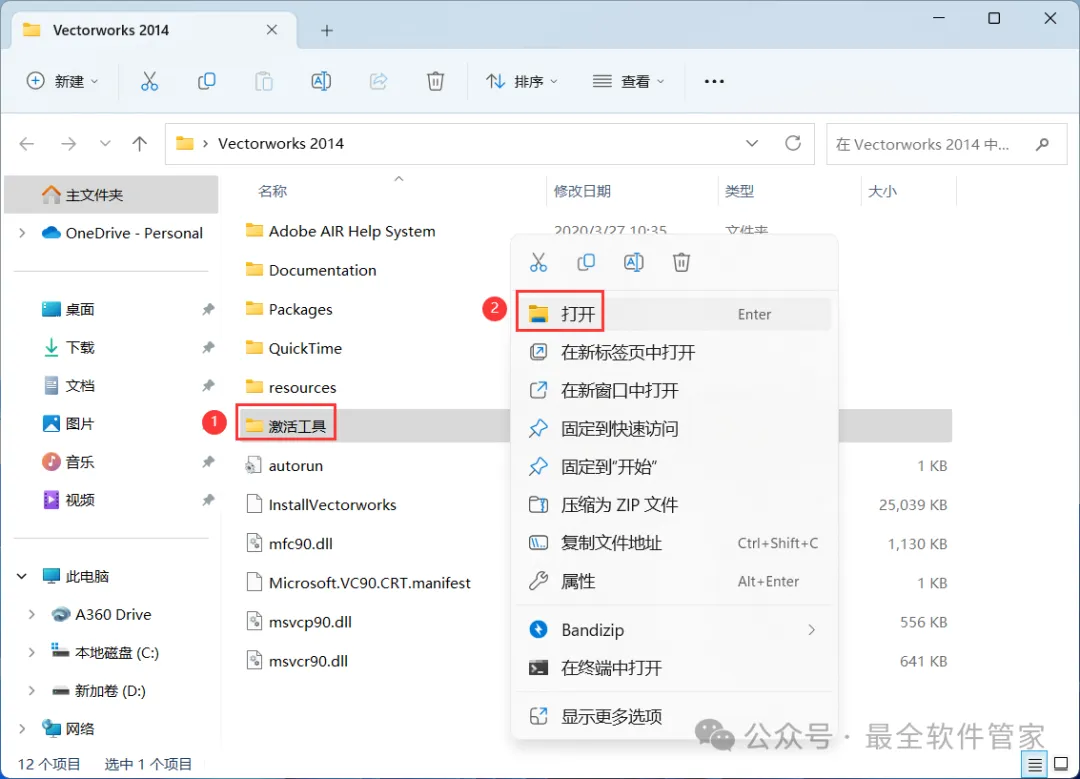Viewport: 1080px width, 779px height.
Task: Click the Copy icon in the toolbar
Action: 207,81
